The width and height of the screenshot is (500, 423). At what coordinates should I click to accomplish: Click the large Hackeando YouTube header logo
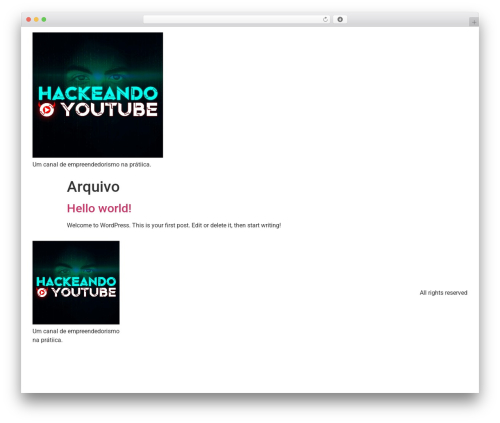[x=98, y=95]
